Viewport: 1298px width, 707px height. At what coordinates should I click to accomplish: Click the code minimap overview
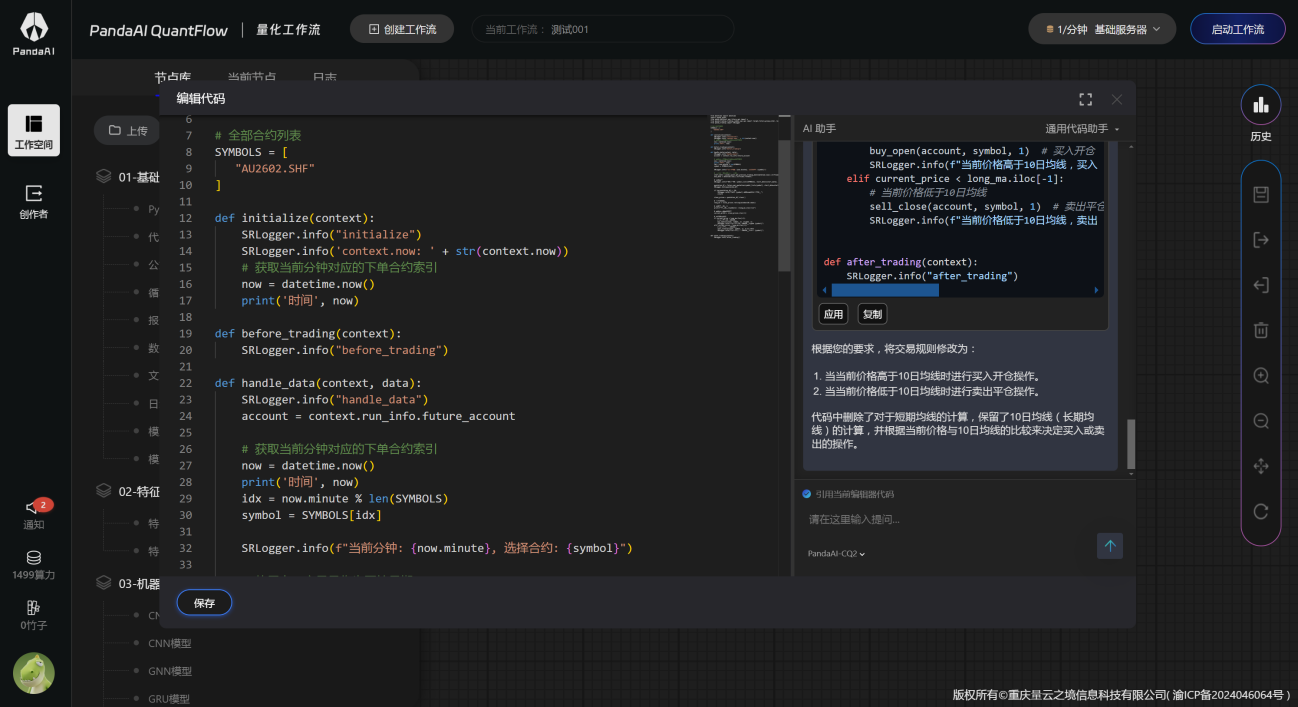pos(744,176)
